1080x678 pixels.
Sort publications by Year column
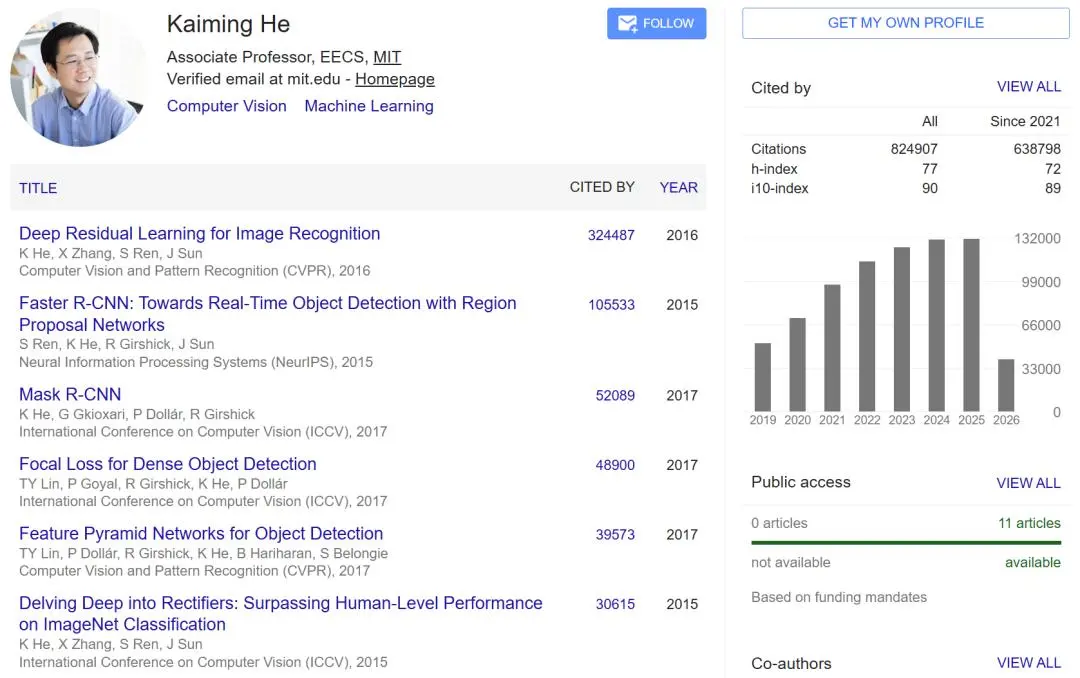pyautogui.click(x=678, y=187)
